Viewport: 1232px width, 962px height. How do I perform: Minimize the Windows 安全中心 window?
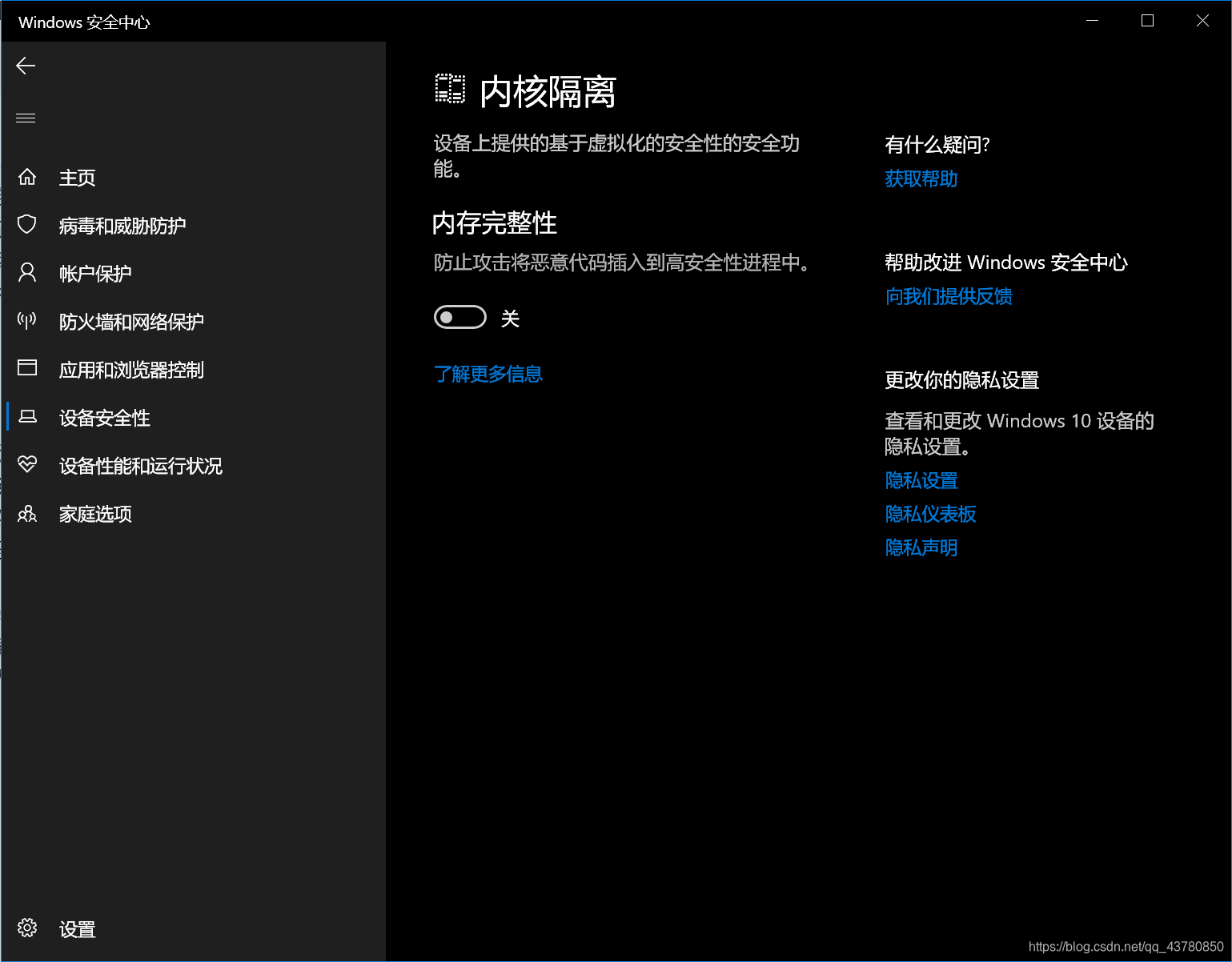(x=1092, y=21)
